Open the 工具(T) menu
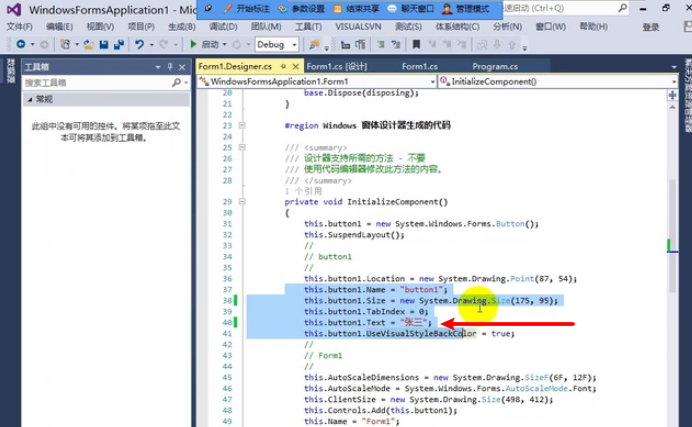Viewport: 692px width, 427px height. (x=308, y=27)
